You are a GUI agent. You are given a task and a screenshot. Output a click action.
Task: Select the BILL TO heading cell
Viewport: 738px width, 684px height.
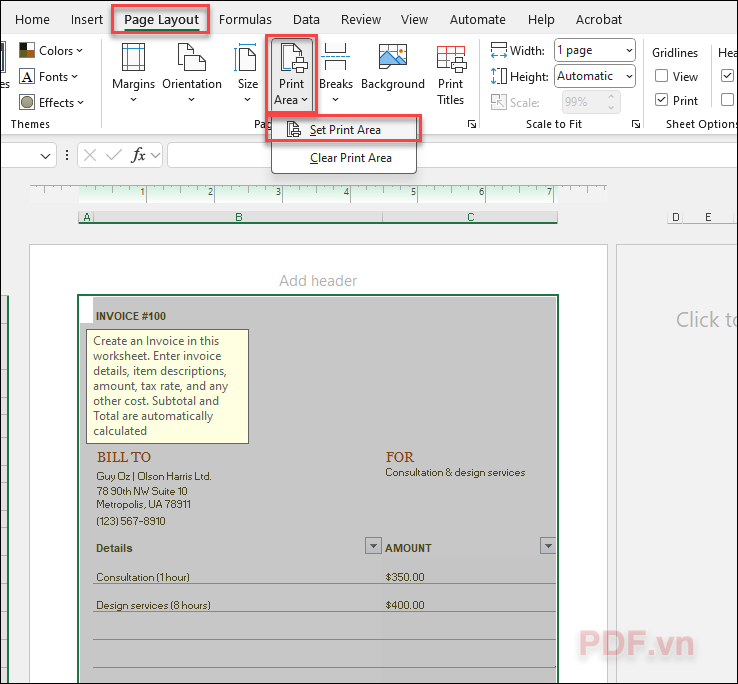click(124, 457)
